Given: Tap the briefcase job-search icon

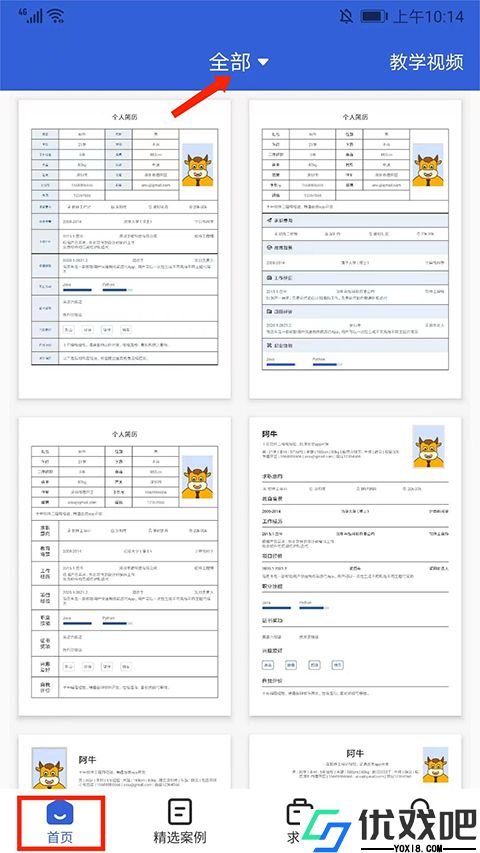Looking at the screenshot, I should click(x=297, y=811).
